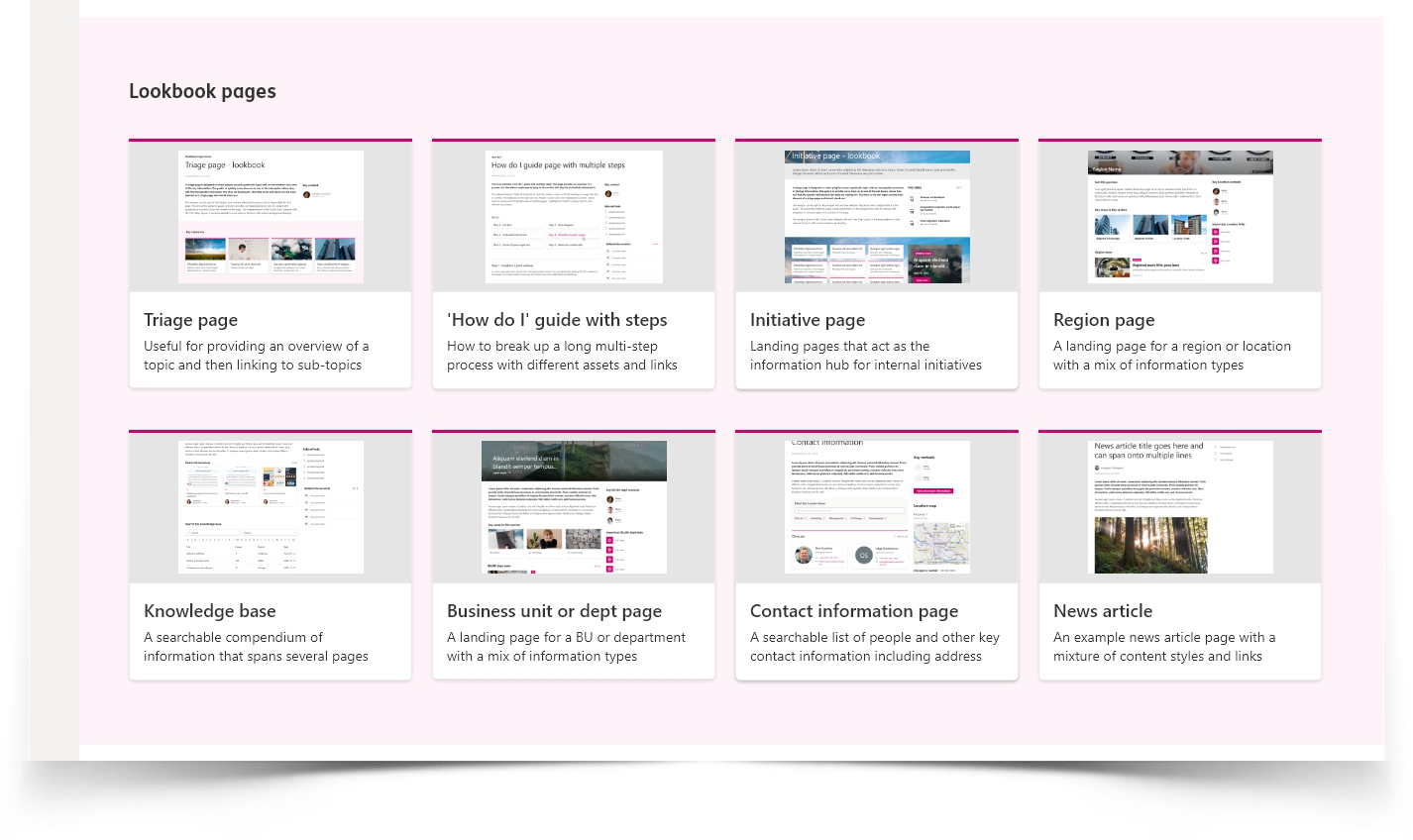The width and height of the screenshot is (1413, 840).
Task: Click 'Useful for providing an overview' description
Action: (x=257, y=356)
